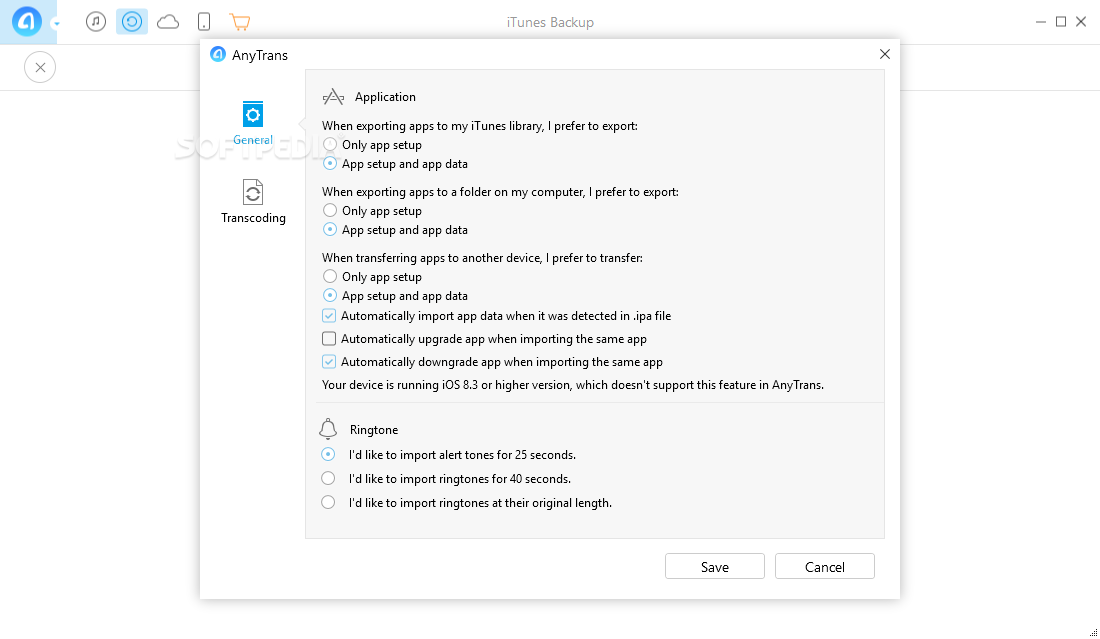Screen dimensions: 1100x639
Task: Switch to the device phone icon
Action: (204, 22)
